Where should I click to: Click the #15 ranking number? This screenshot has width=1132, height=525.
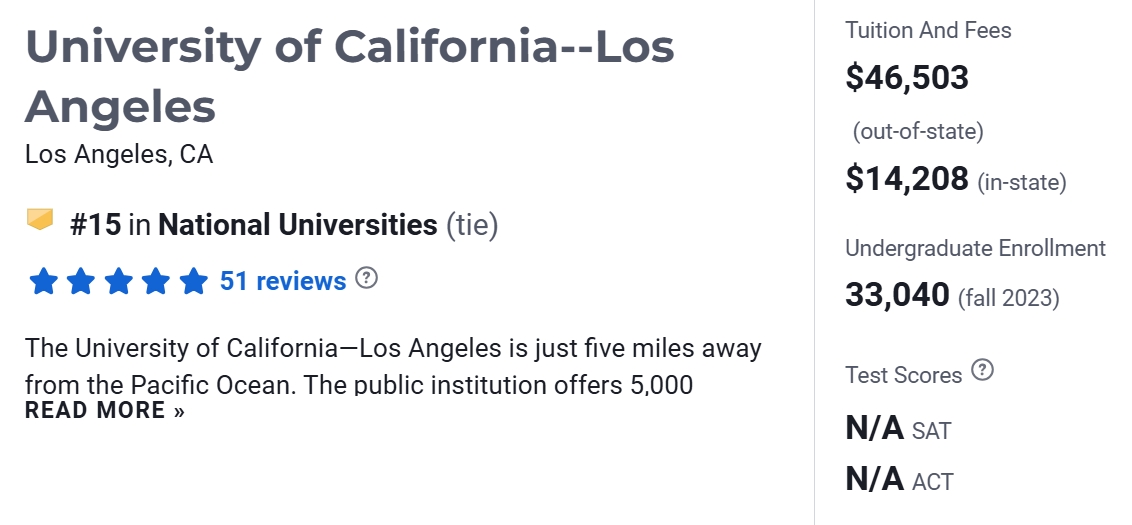click(x=95, y=225)
